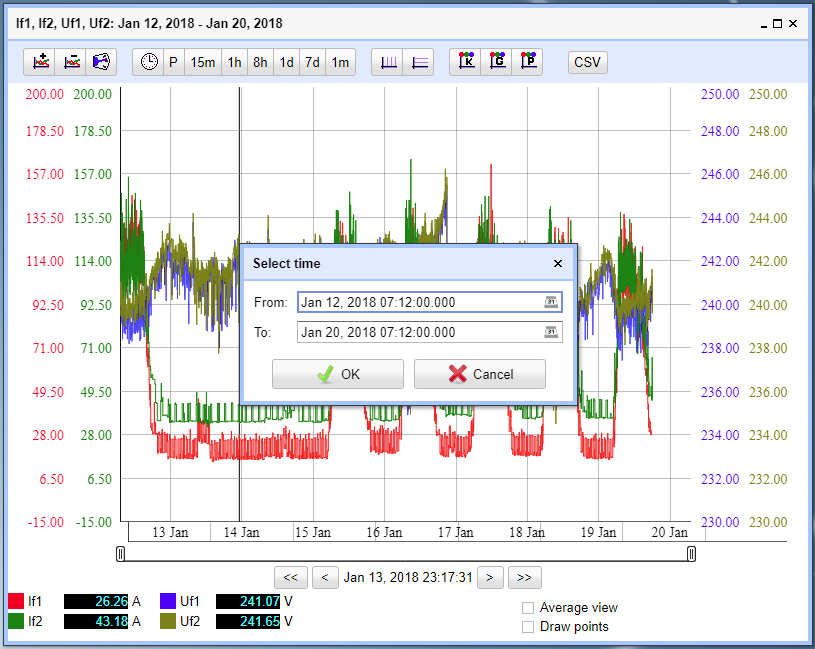Set time range to 1m

(x=340, y=62)
